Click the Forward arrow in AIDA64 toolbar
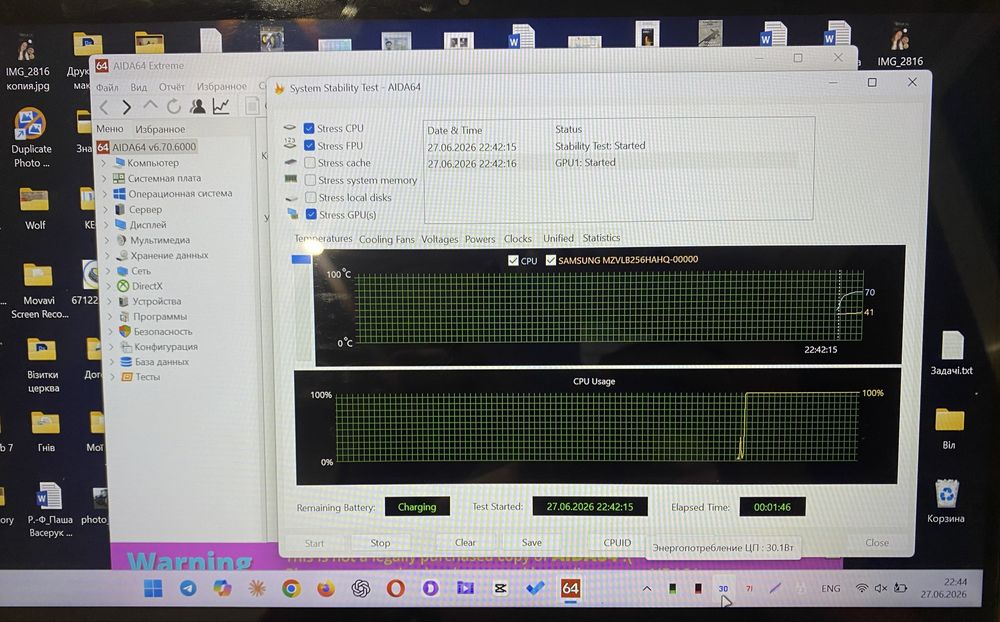The height and width of the screenshot is (622, 1000). tap(127, 107)
